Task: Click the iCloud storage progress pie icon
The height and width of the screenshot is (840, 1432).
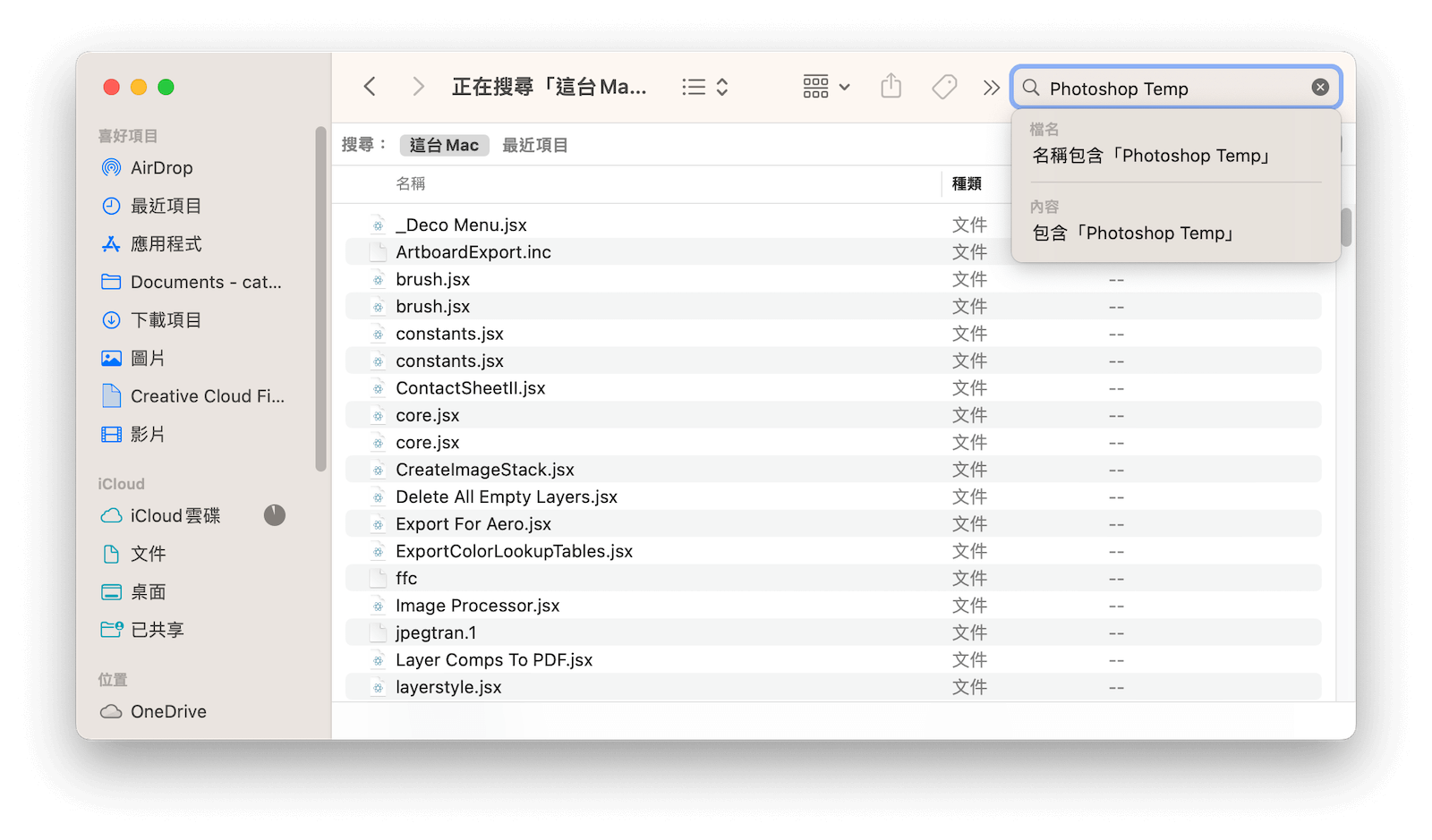Action: (275, 515)
